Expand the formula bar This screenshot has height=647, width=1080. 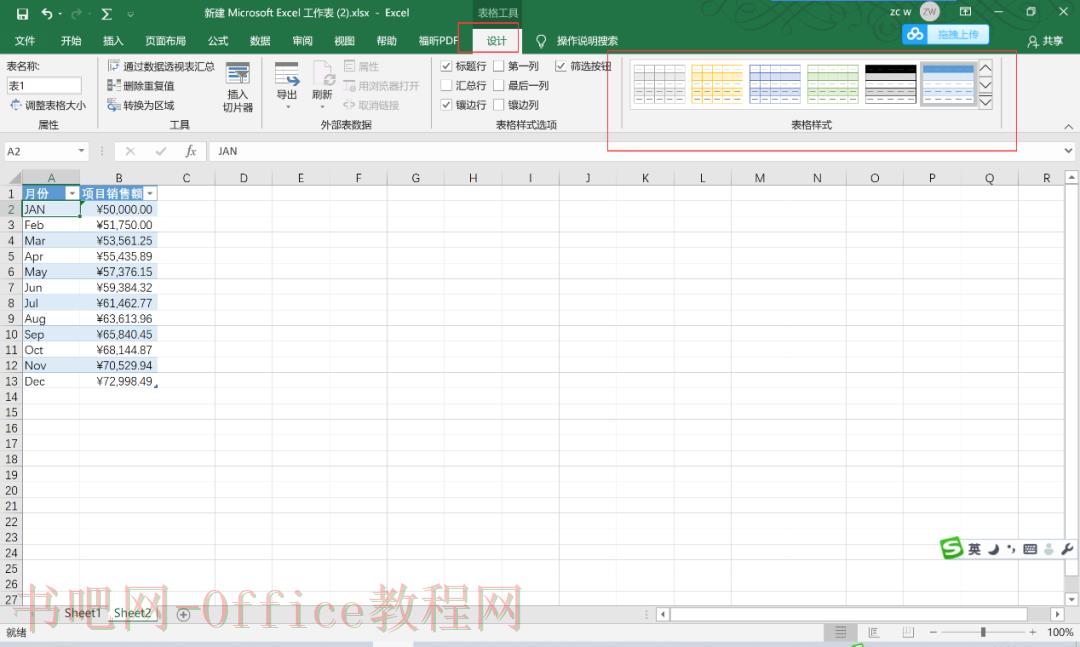click(x=1068, y=151)
